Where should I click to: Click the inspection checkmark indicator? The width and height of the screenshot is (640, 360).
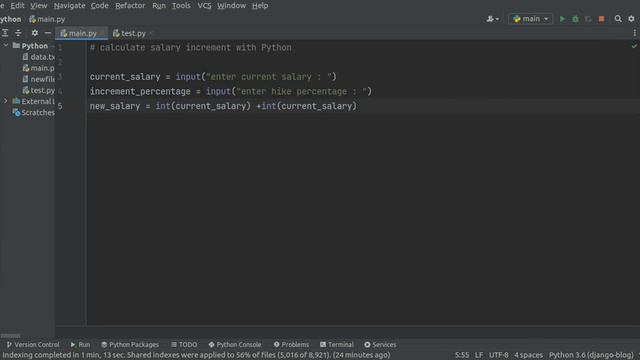pos(634,47)
